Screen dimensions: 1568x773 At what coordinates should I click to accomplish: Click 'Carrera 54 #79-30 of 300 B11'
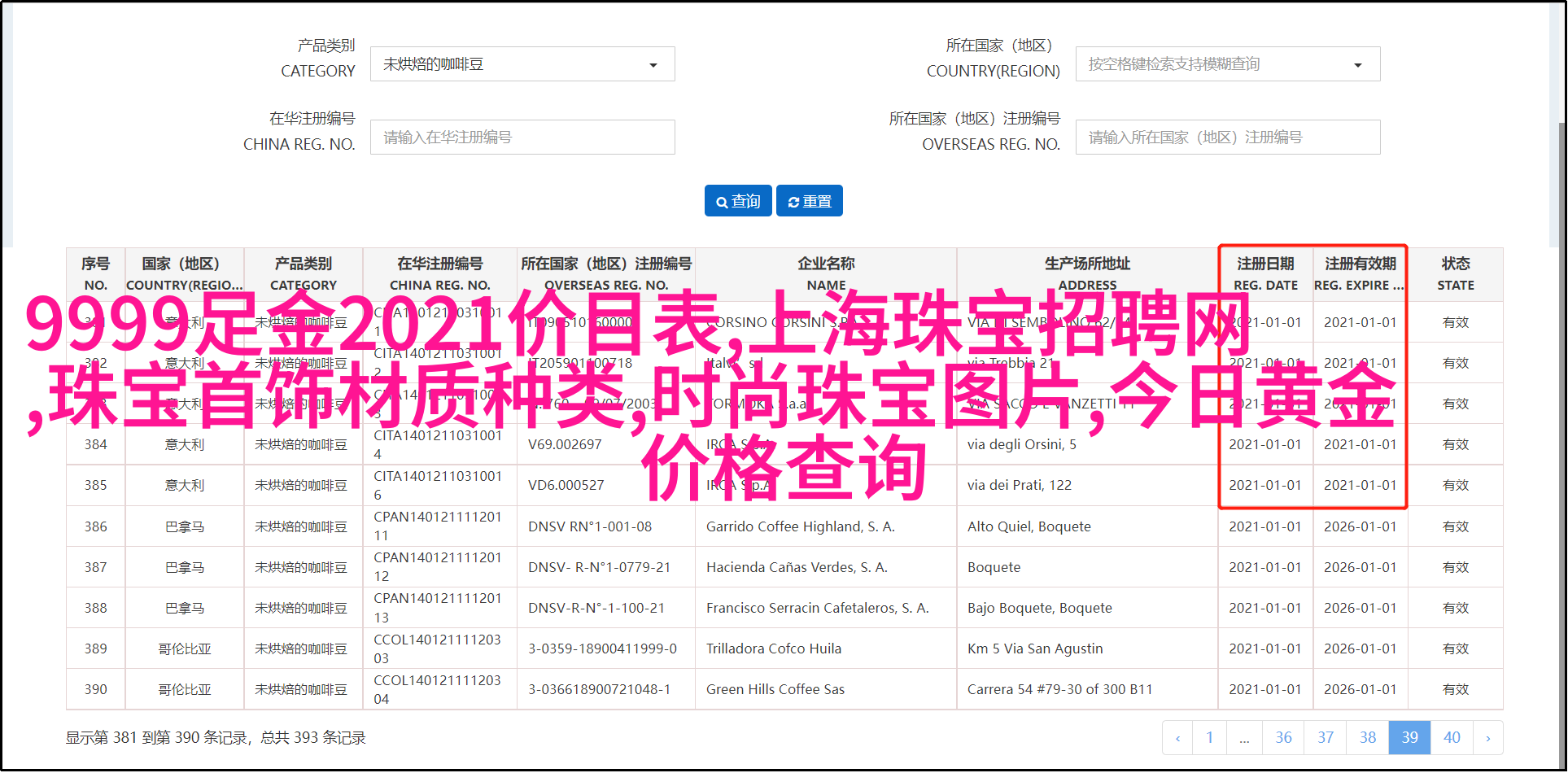1060,689
